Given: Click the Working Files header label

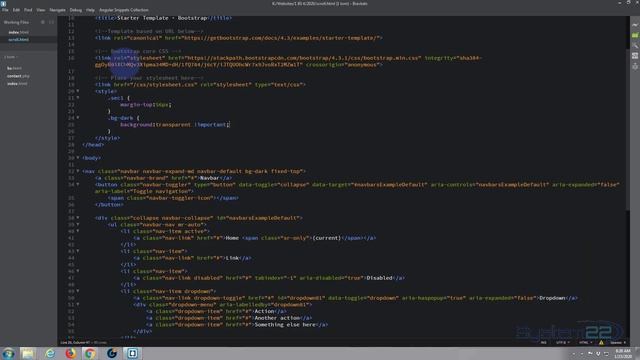Looking at the screenshot, I should pyautogui.click(x=16, y=22).
